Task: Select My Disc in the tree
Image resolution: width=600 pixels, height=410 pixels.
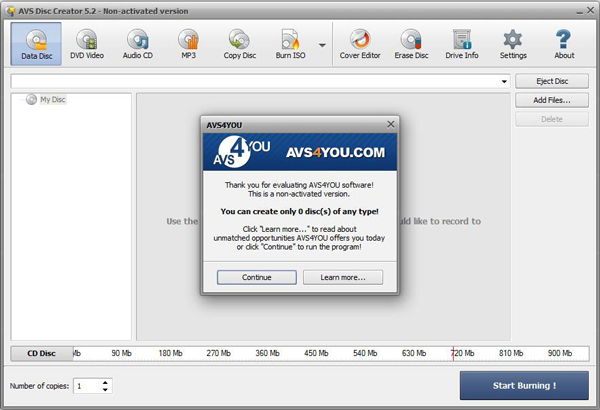Action: [53, 100]
